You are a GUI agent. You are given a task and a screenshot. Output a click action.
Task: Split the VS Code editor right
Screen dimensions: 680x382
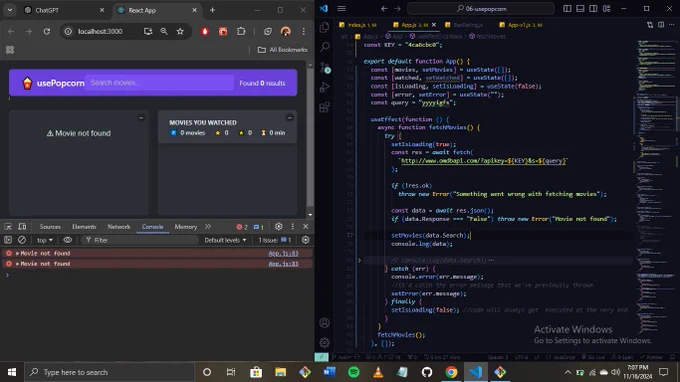[x=661, y=25]
